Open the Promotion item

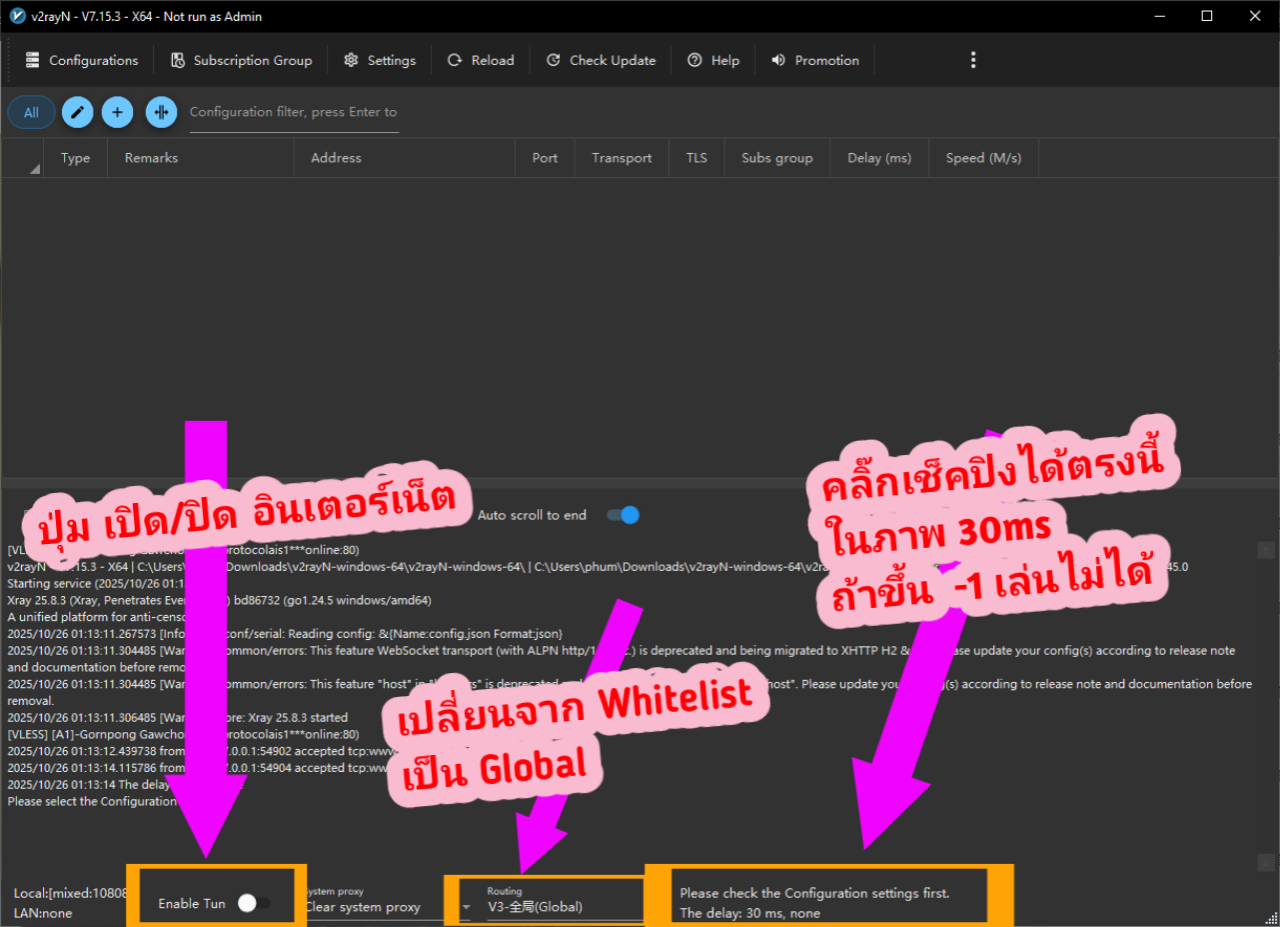(x=815, y=60)
